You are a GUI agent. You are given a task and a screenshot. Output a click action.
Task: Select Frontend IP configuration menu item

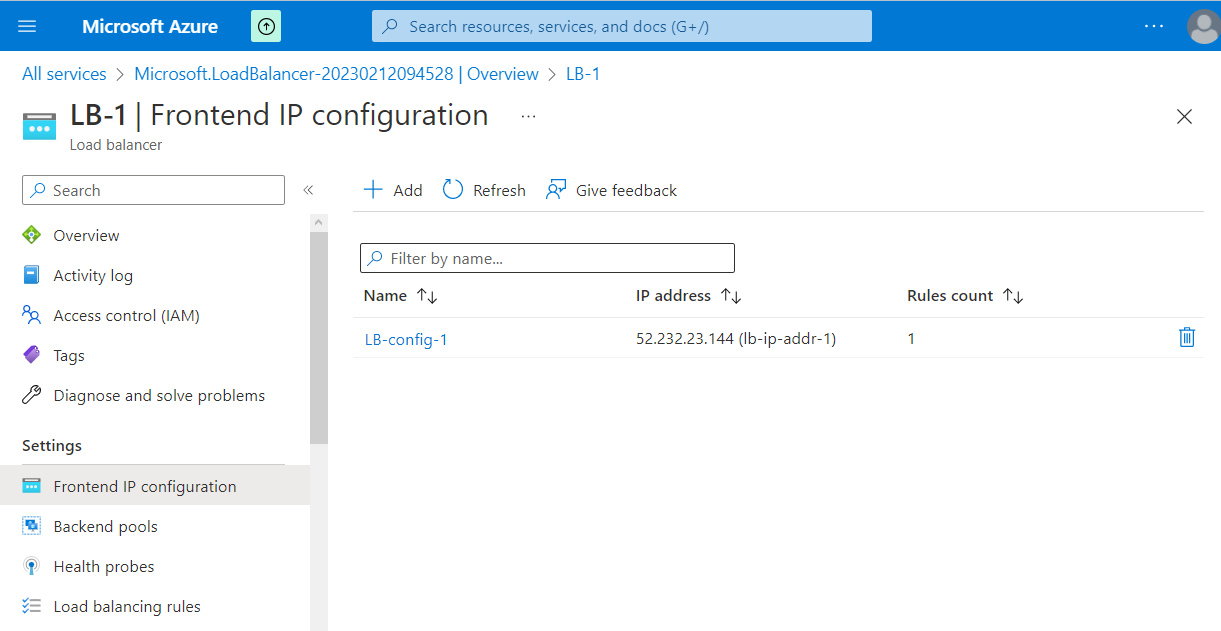[x=155, y=486]
